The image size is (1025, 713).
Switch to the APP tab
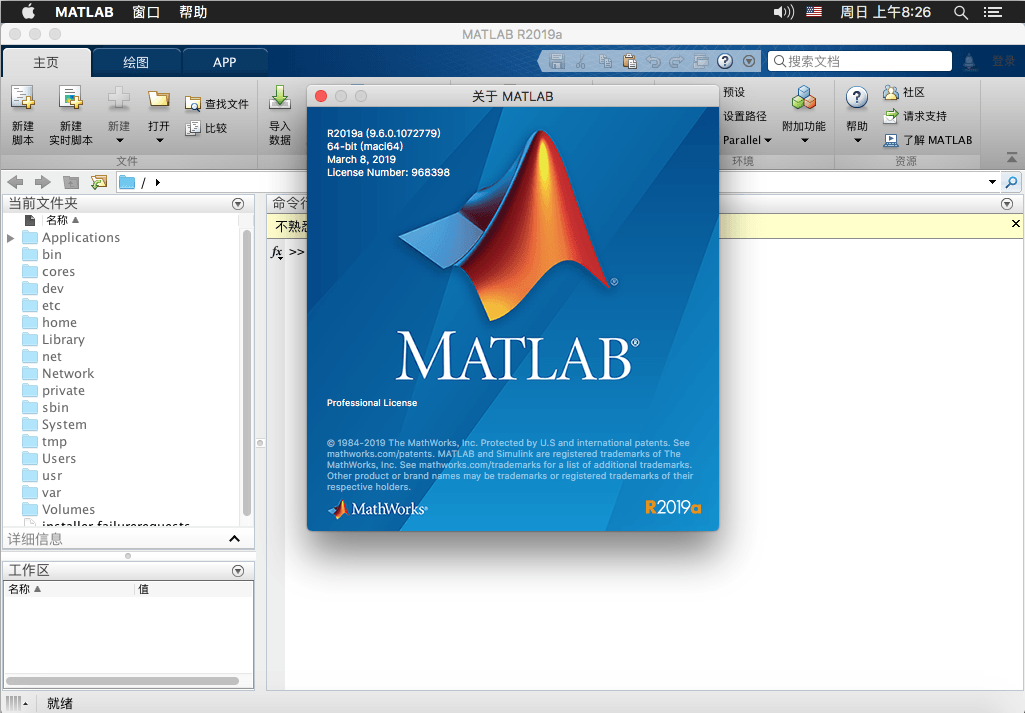[x=224, y=62]
